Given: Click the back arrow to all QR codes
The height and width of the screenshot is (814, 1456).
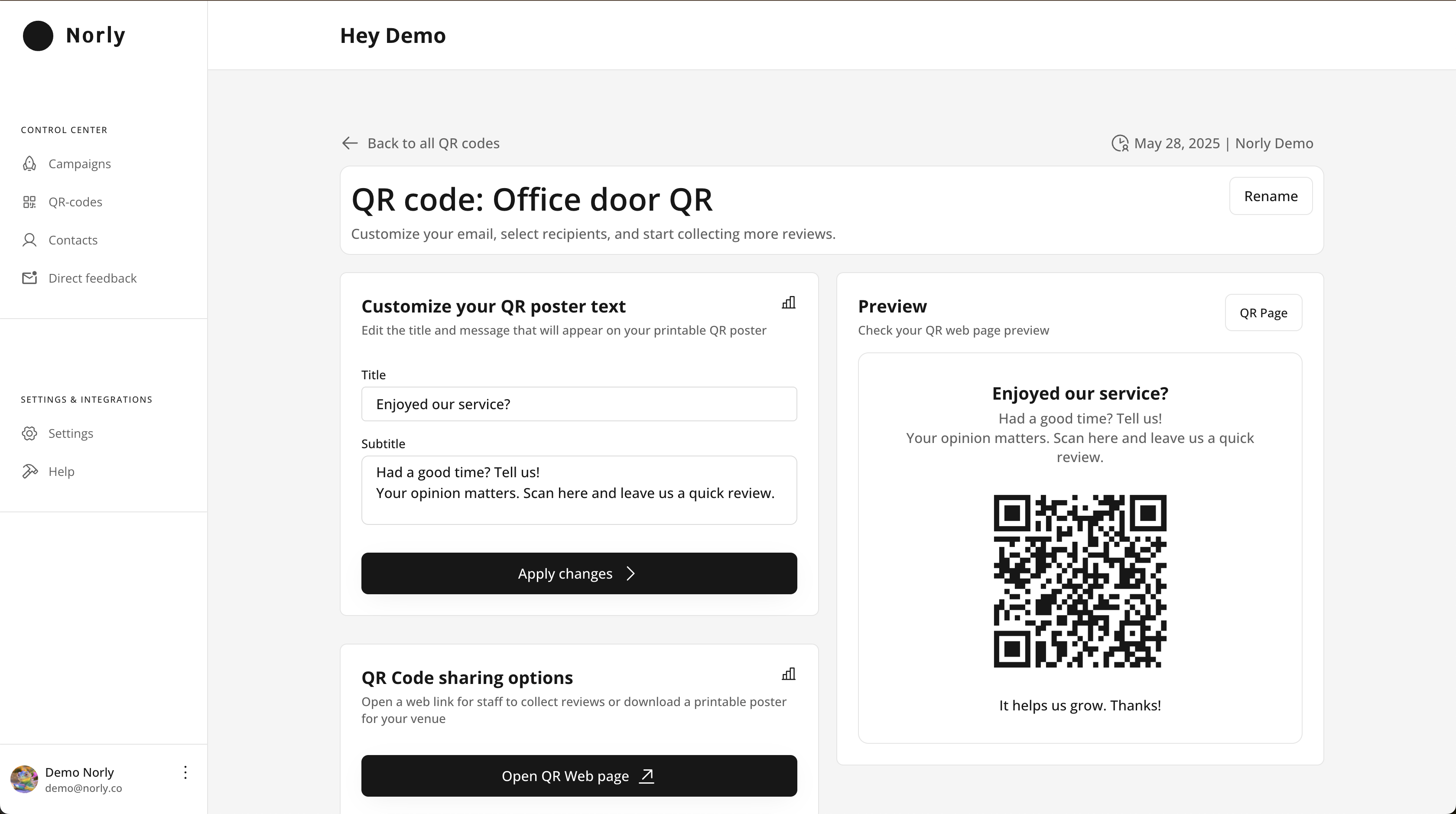Looking at the screenshot, I should pos(350,143).
